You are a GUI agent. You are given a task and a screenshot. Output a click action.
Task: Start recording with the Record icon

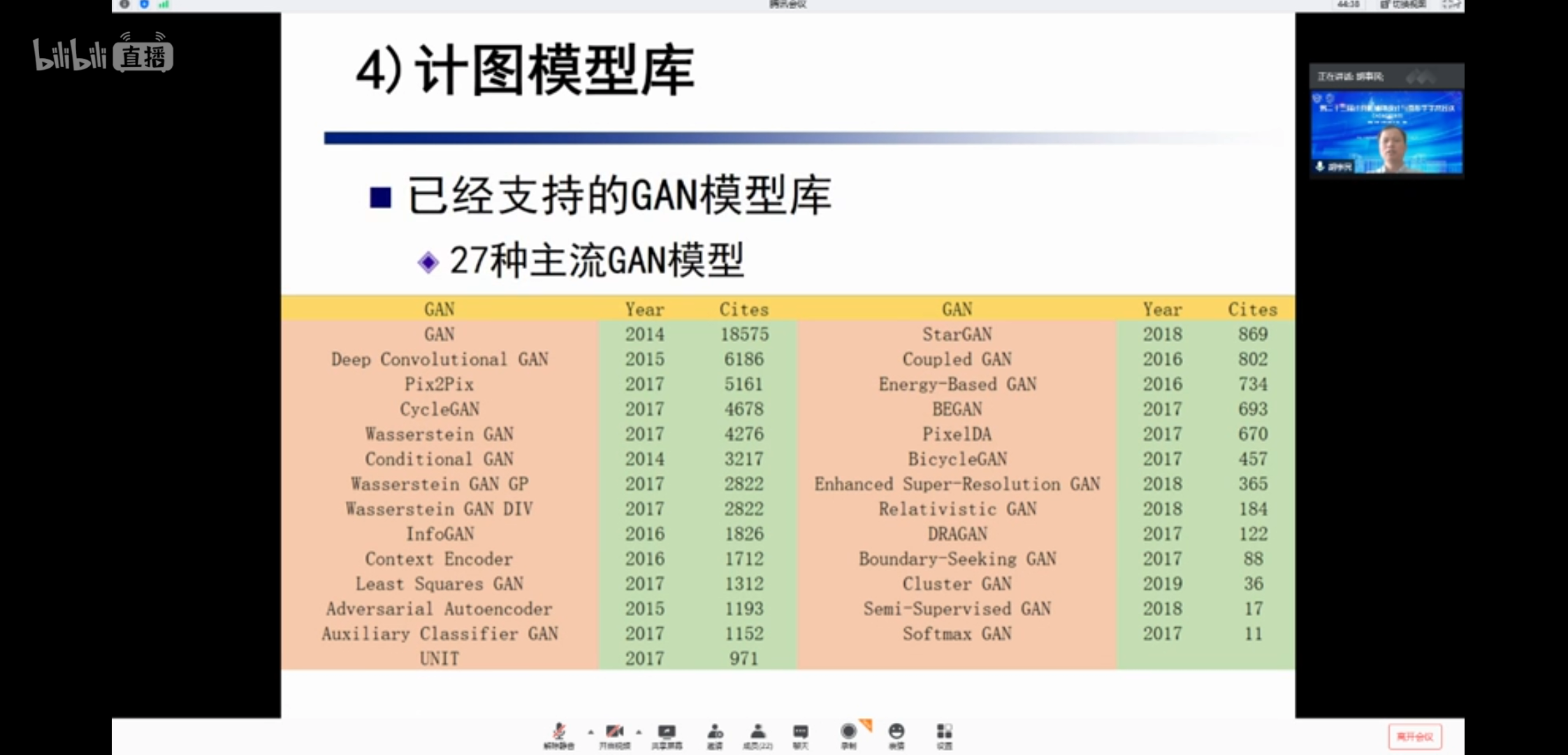click(x=848, y=732)
